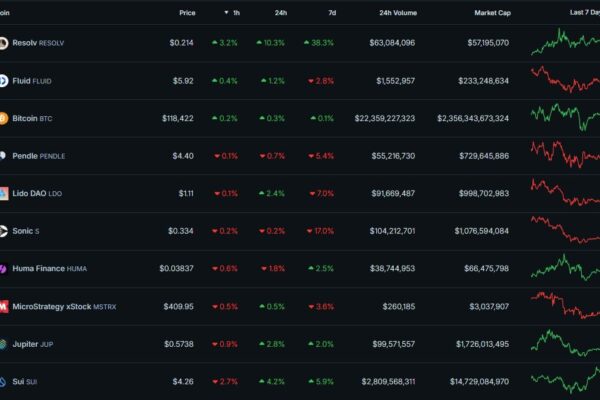
Task: Open the Sui SUI coin page
Action: [24, 382]
